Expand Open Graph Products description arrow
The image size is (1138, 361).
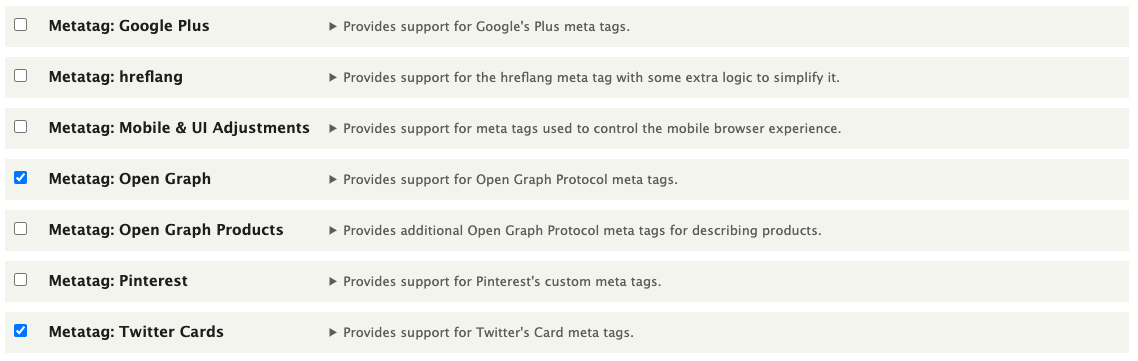[x=333, y=231]
